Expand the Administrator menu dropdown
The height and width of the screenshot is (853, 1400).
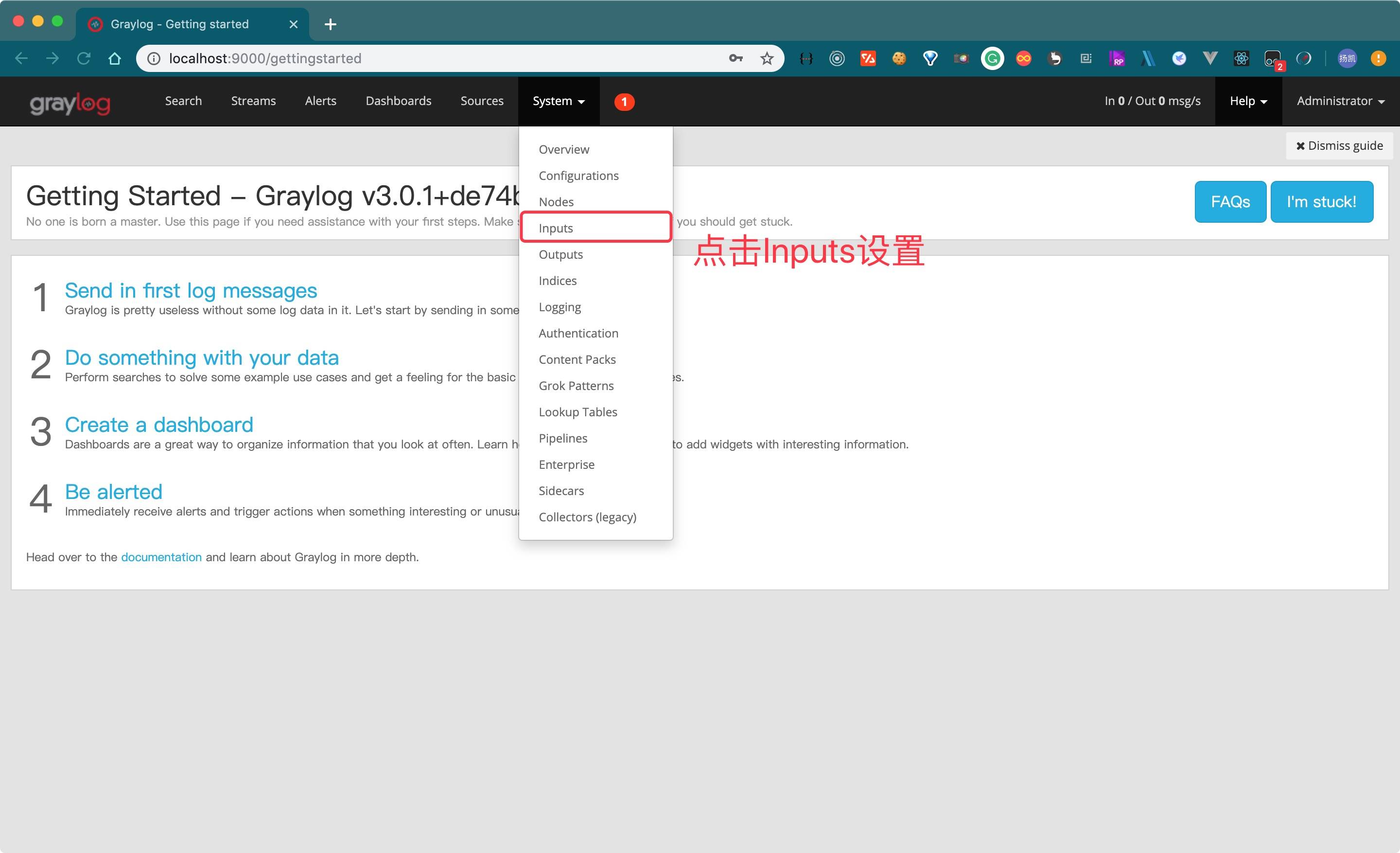click(x=1340, y=100)
